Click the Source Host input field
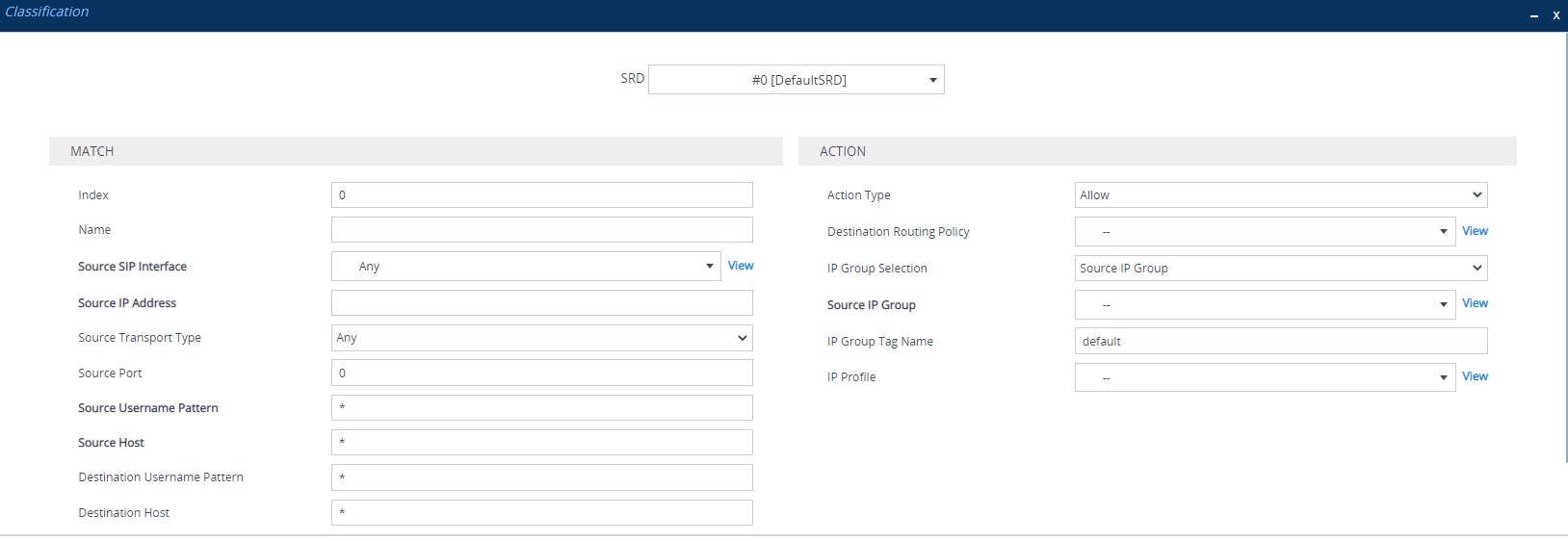Image resolution: width=1568 pixels, height=541 pixels. coord(541,443)
